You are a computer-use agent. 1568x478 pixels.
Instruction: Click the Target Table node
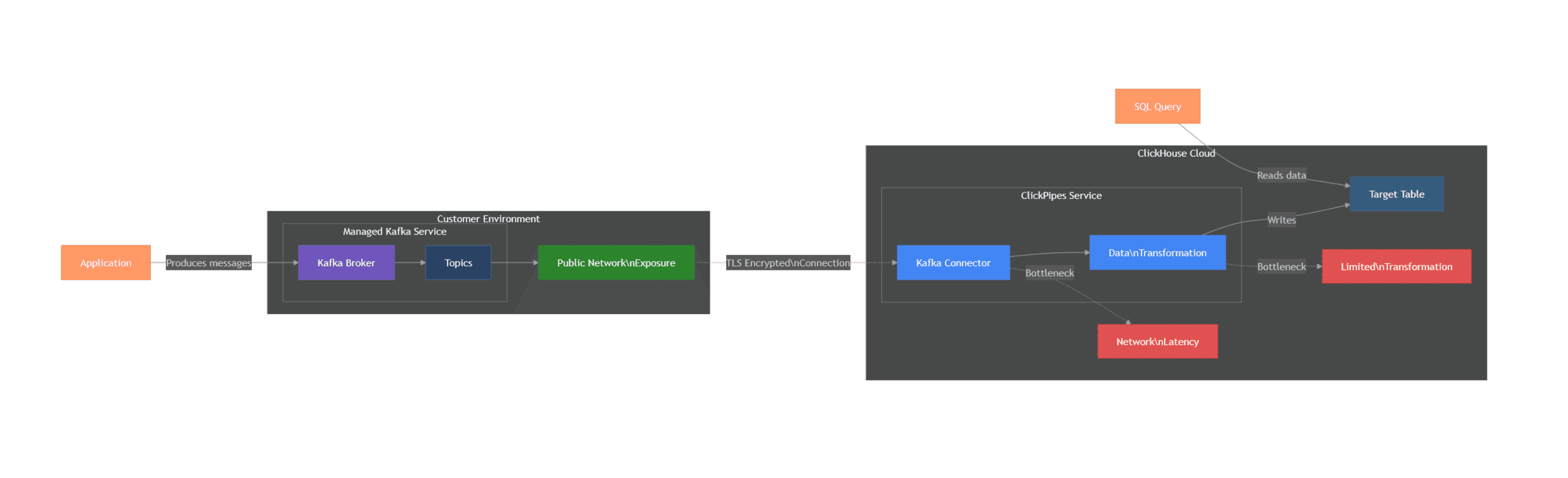[x=1396, y=193]
